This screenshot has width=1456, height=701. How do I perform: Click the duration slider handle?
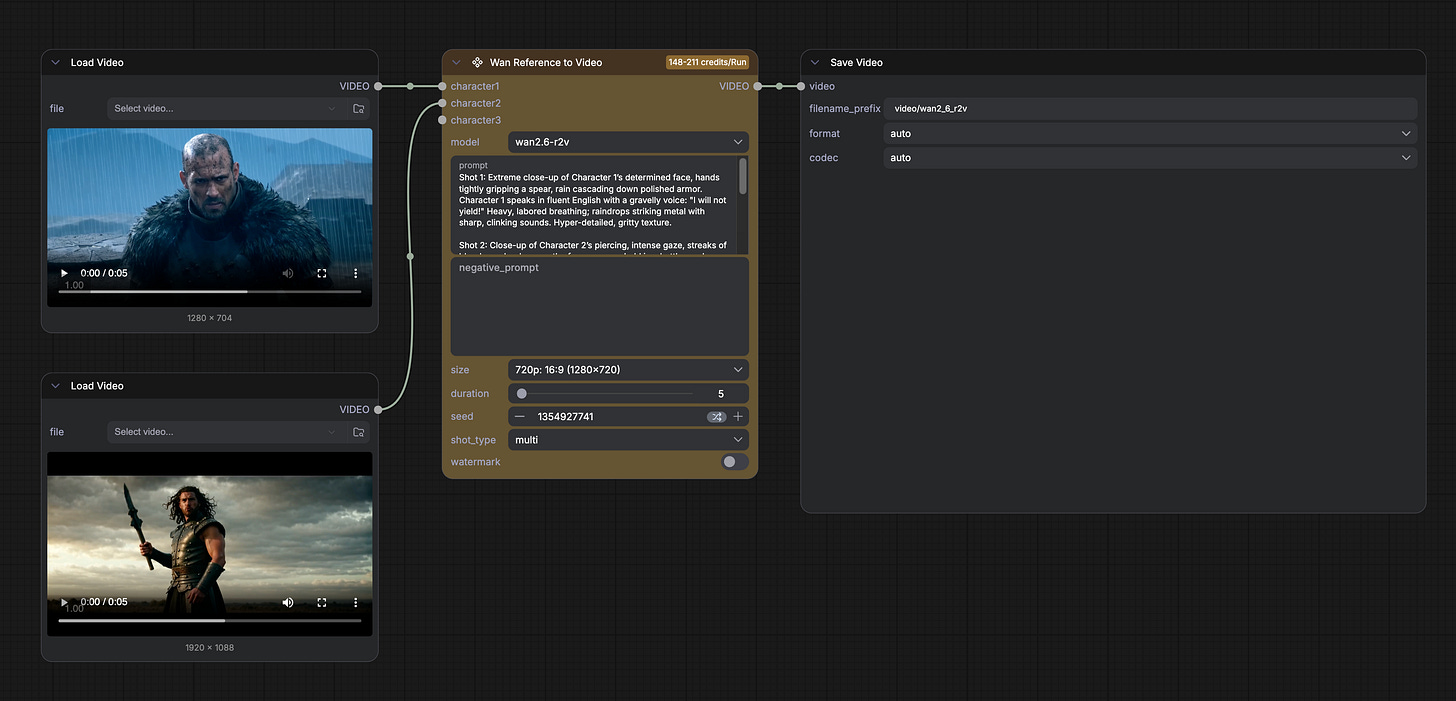[522, 394]
